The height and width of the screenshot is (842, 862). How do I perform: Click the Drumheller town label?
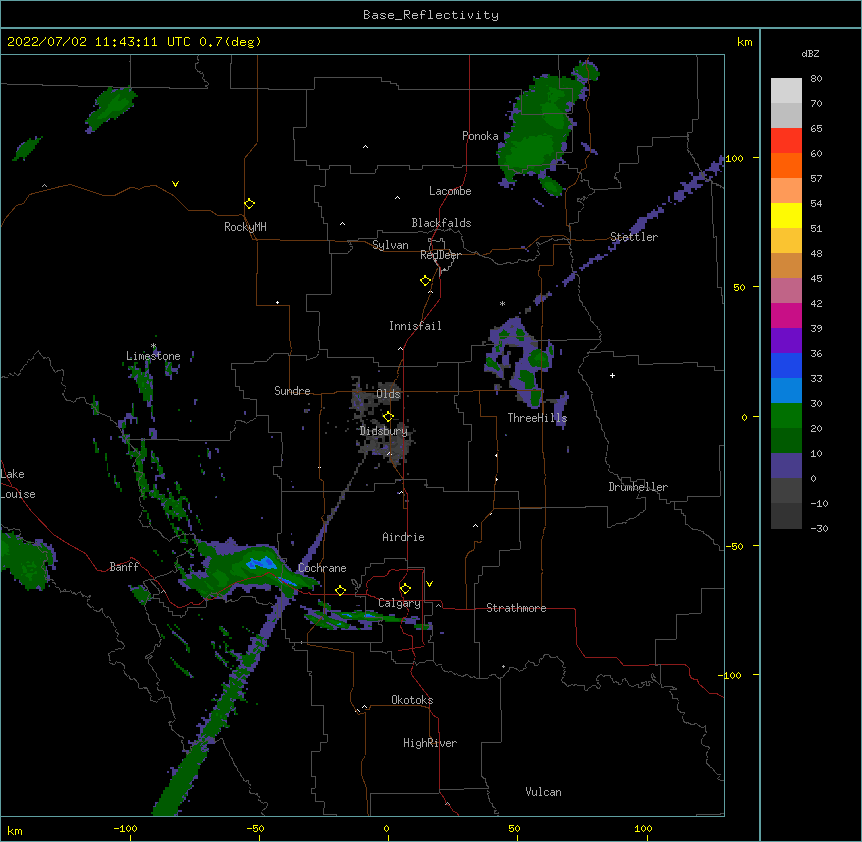(638, 487)
